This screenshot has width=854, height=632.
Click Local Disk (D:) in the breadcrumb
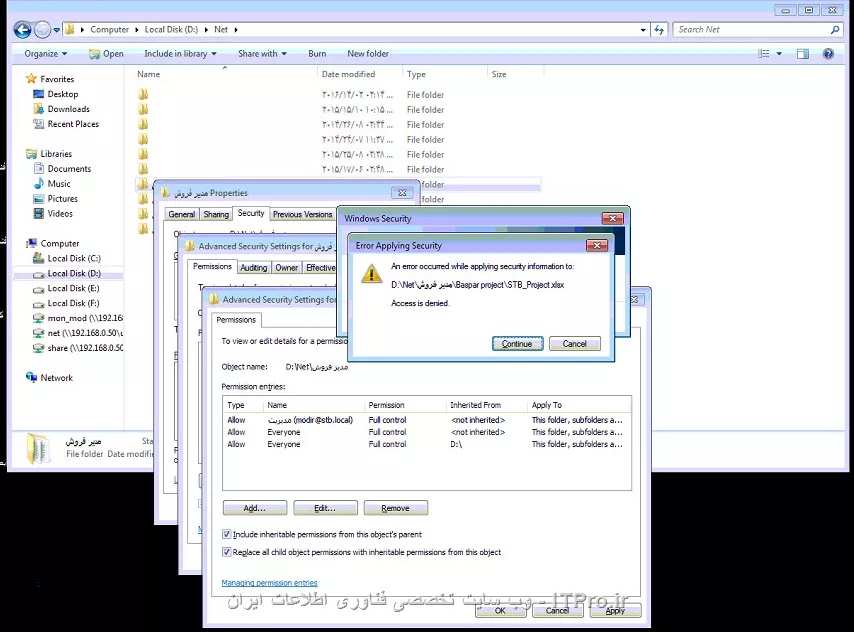point(171,29)
